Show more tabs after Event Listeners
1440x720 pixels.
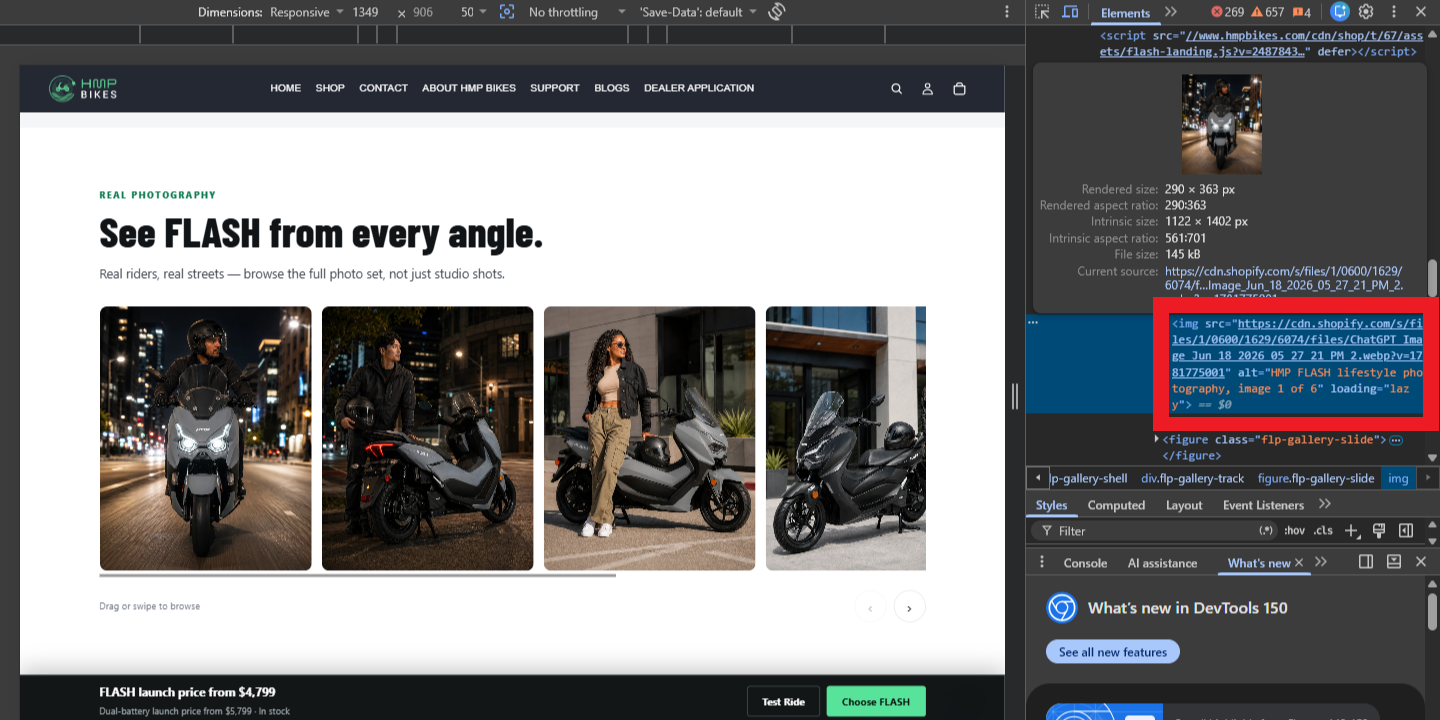[1325, 504]
